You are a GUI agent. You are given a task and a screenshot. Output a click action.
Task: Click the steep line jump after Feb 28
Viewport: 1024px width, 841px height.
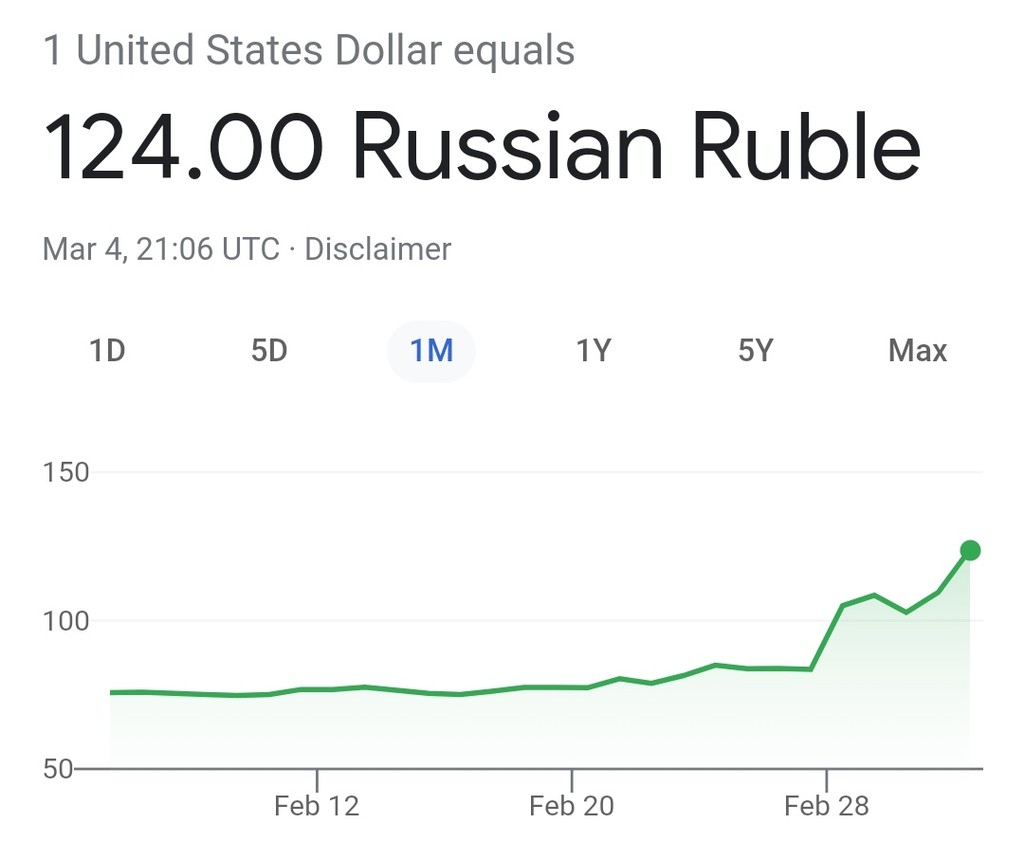[827, 637]
